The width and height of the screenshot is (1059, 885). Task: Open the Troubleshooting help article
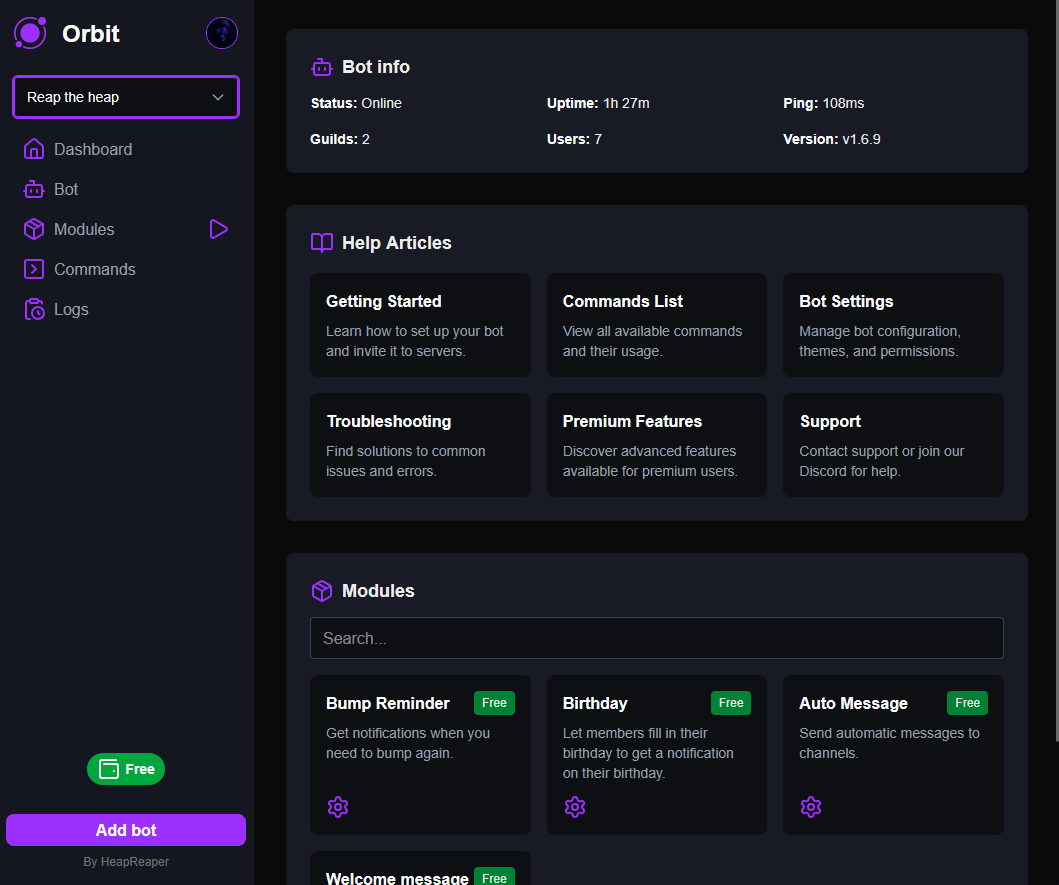pos(420,445)
